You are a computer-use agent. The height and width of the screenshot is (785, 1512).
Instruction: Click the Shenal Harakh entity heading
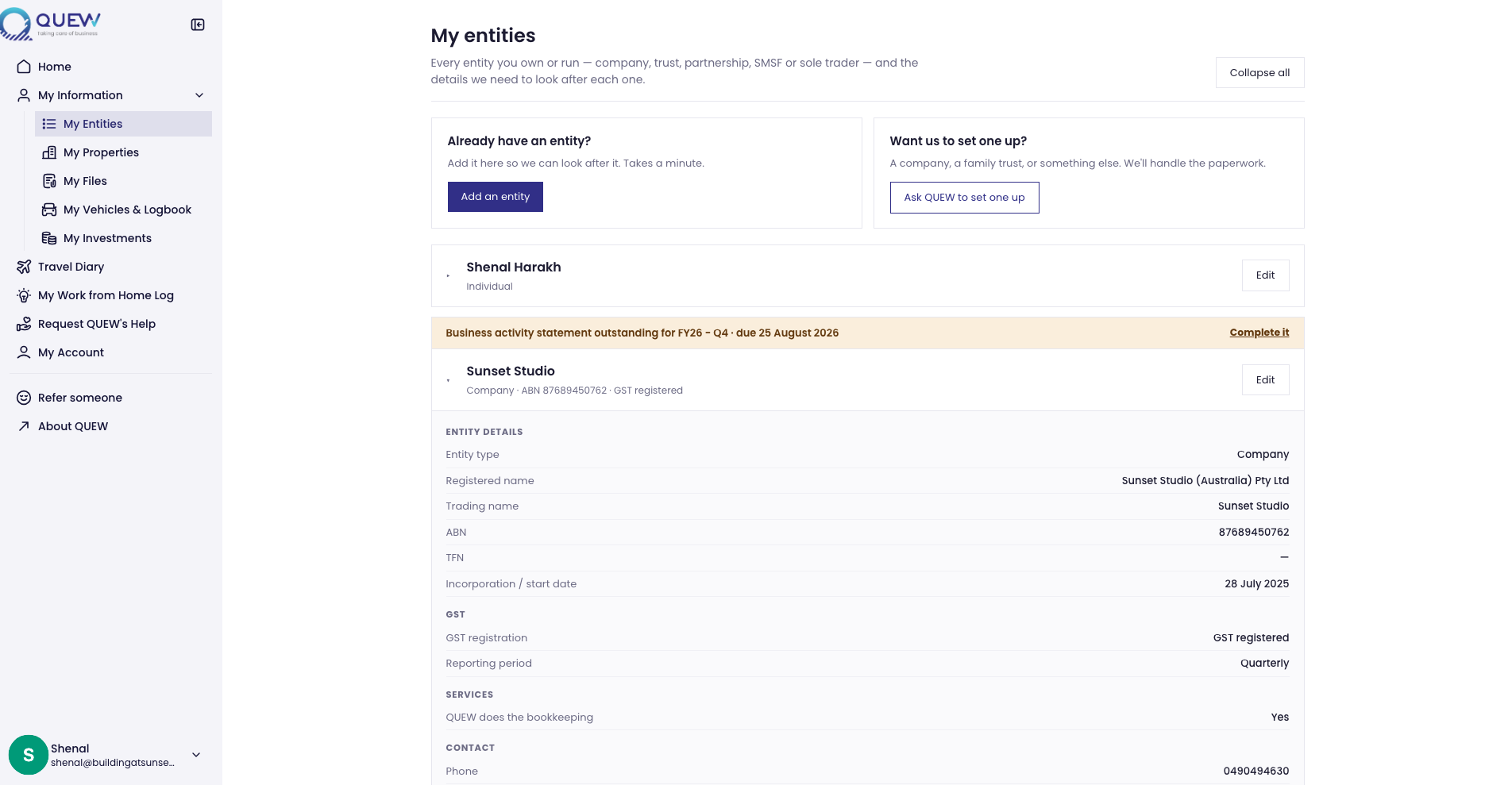click(514, 267)
